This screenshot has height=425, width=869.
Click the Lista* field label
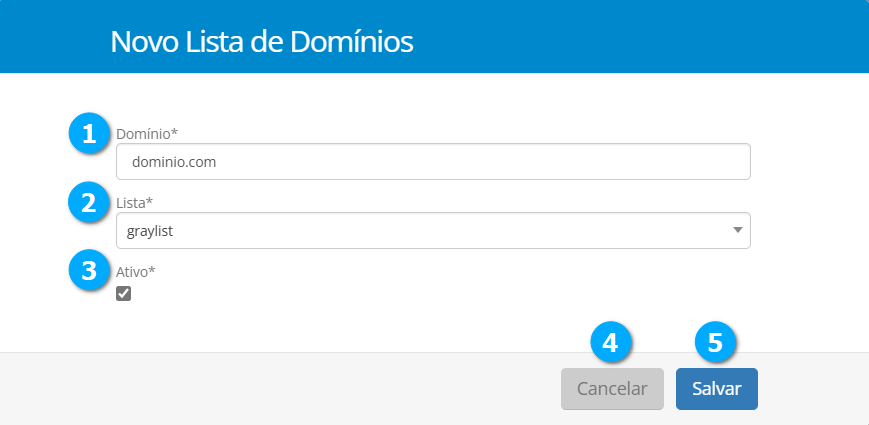point(134,203)
